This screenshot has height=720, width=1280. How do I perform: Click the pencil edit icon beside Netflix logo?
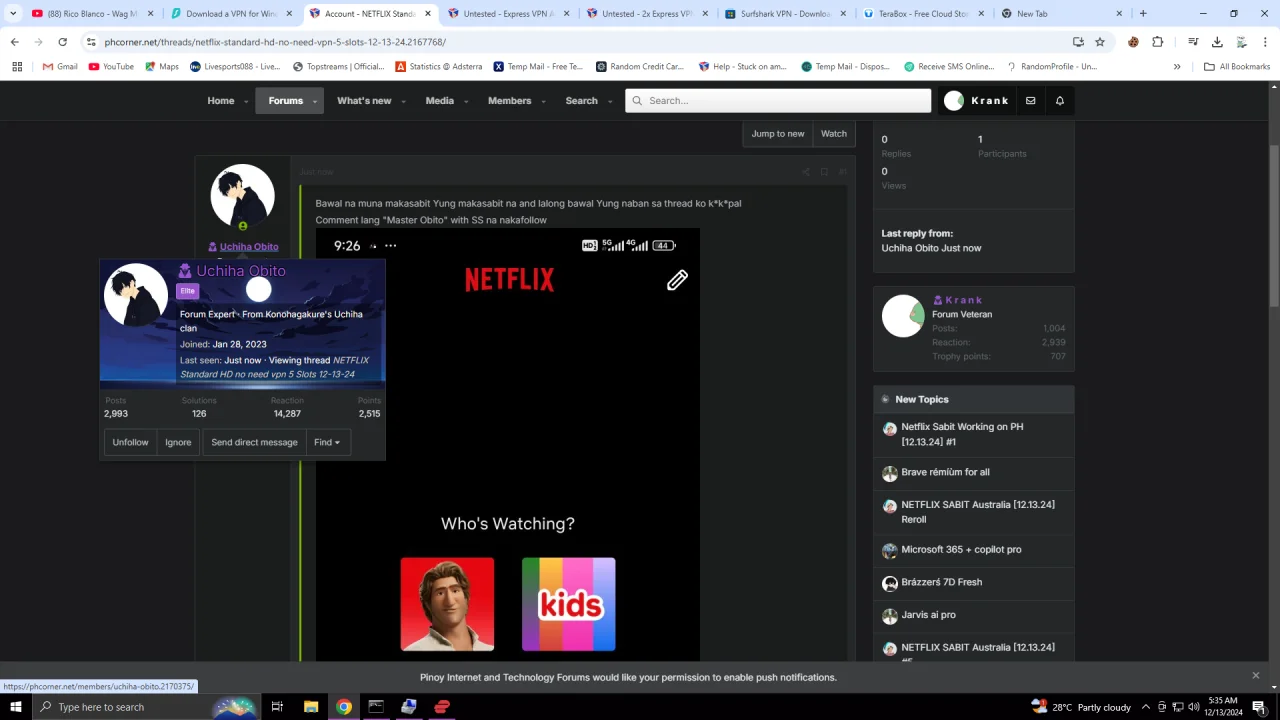677,281
